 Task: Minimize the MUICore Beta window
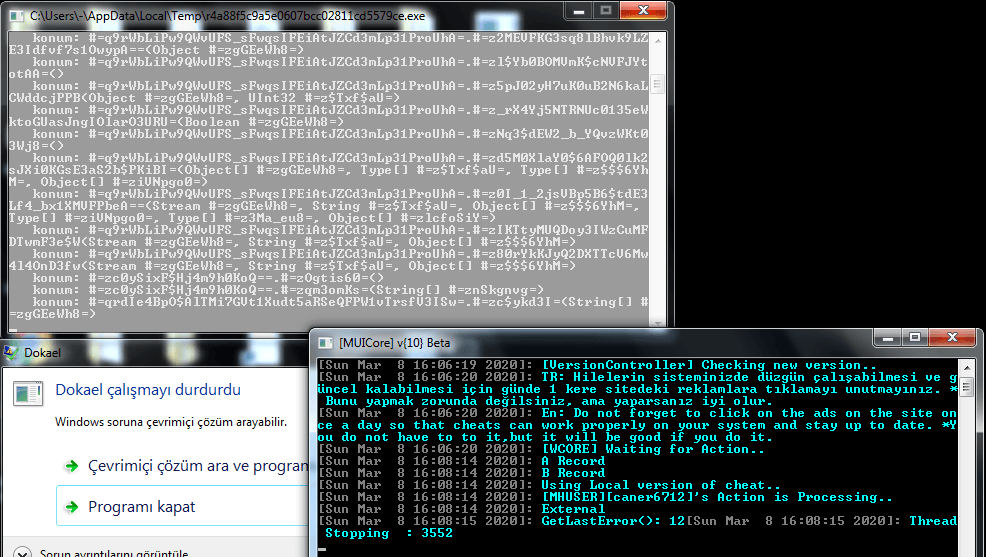coord(888,338)
